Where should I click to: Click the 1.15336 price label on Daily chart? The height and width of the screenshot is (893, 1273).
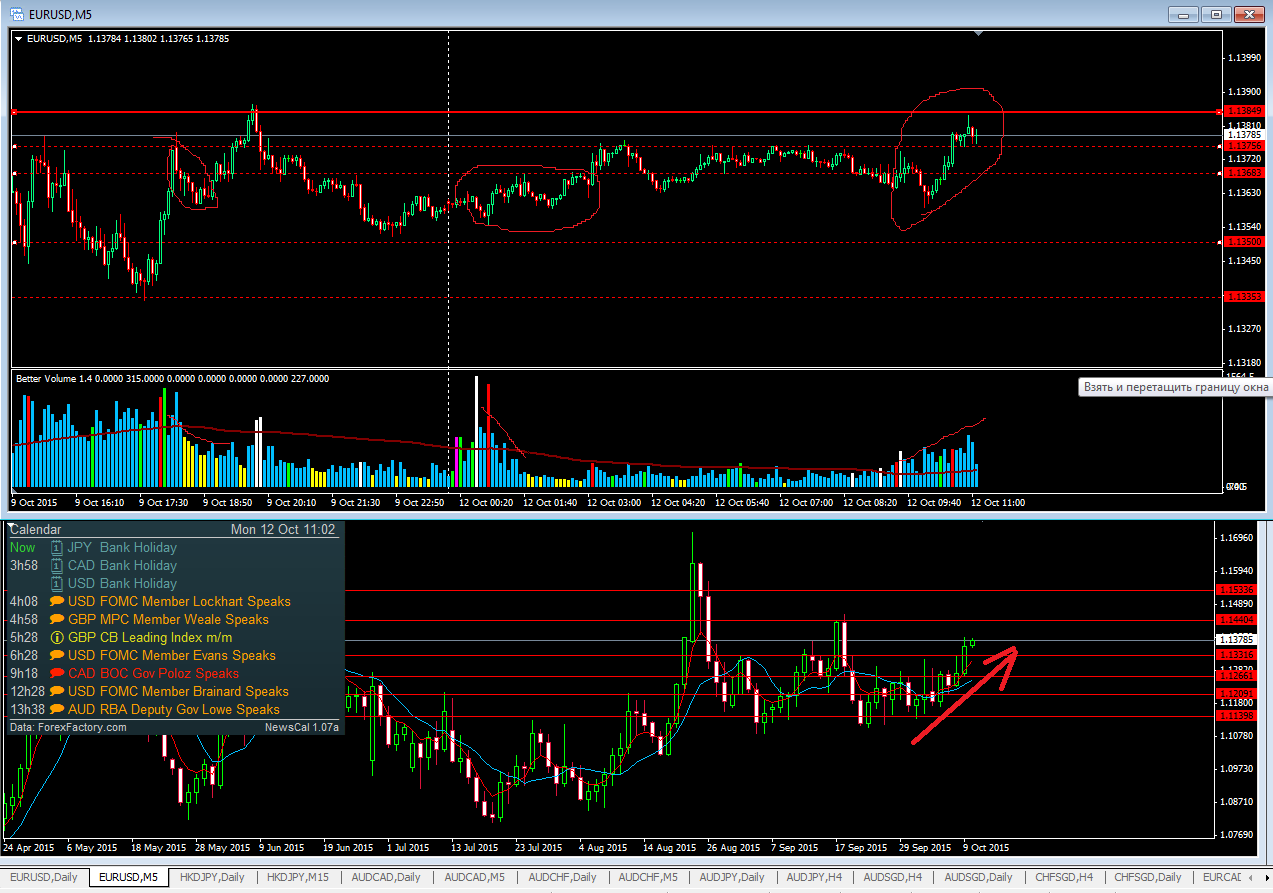pos(1236,590)
